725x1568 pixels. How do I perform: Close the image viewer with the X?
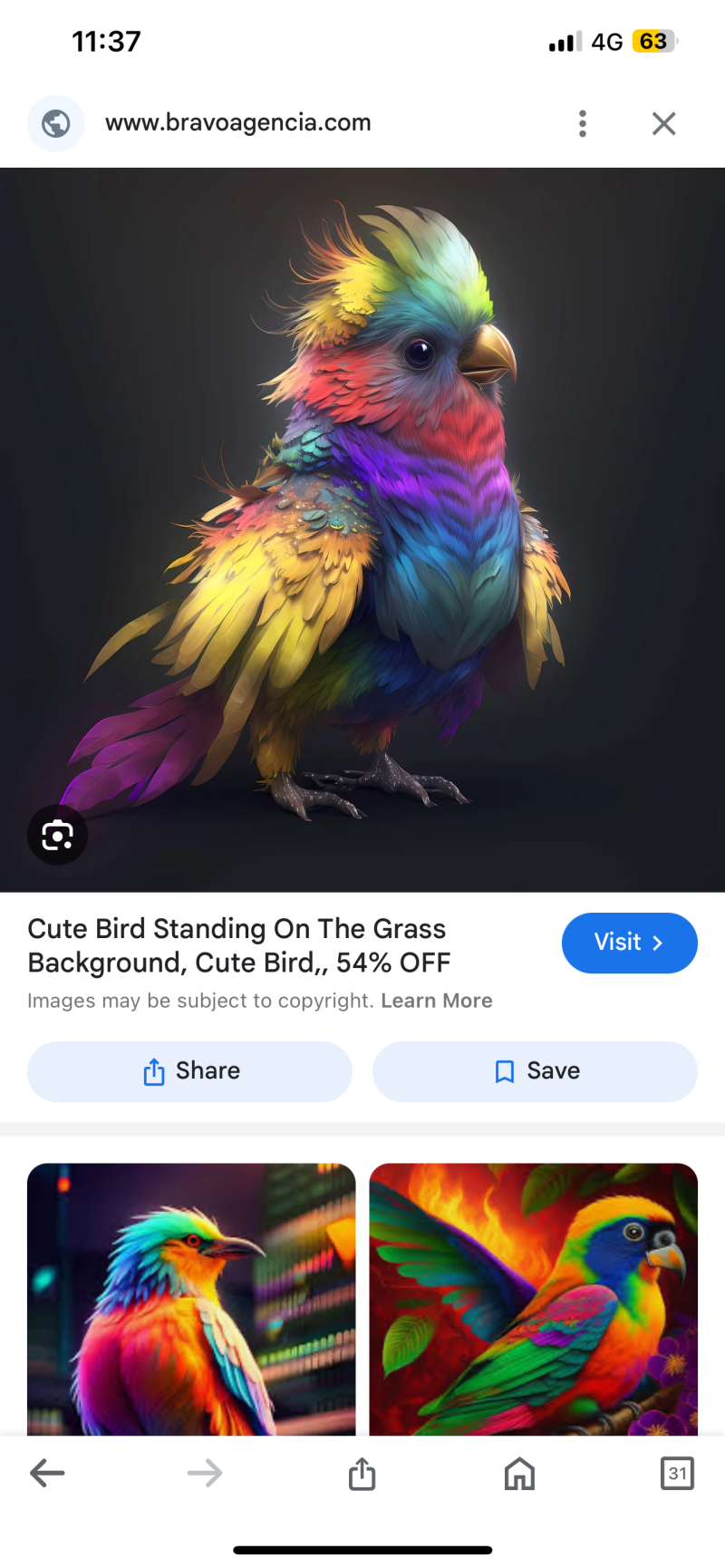664,123
